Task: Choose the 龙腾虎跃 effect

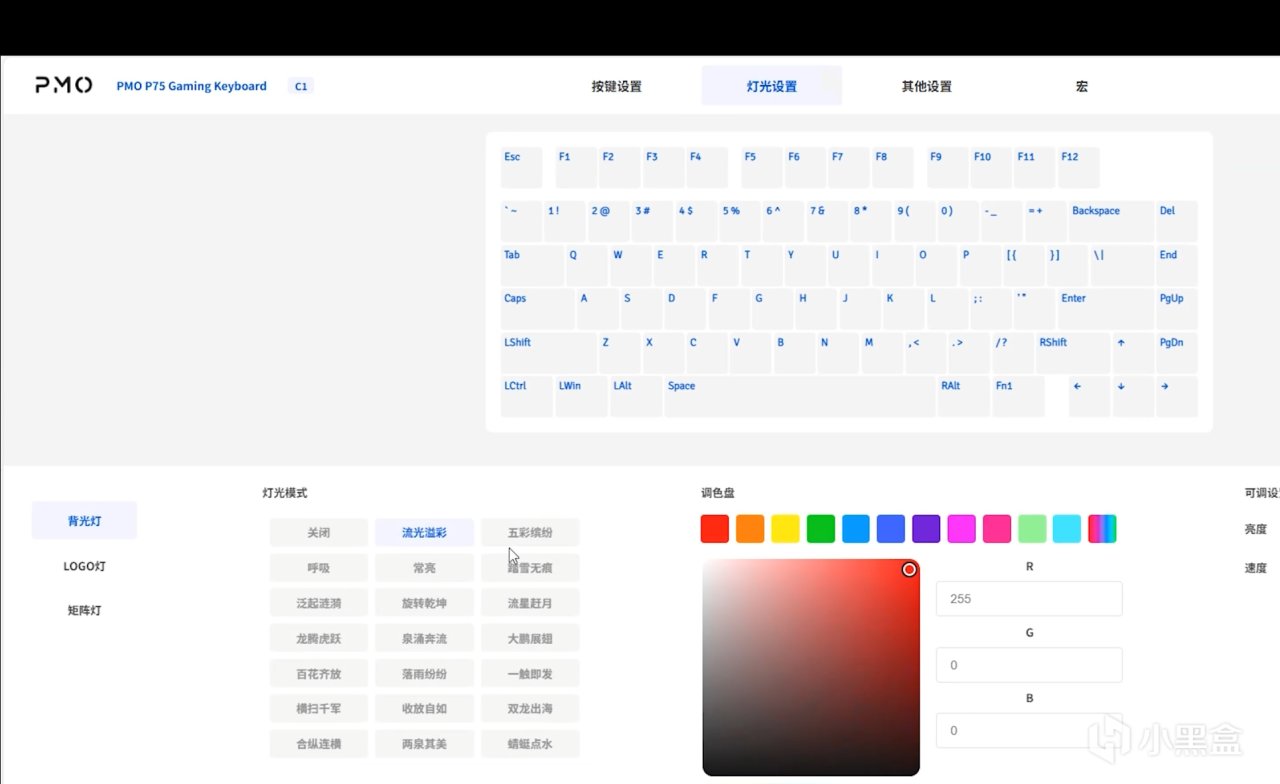Action: [x=319, y=638]
